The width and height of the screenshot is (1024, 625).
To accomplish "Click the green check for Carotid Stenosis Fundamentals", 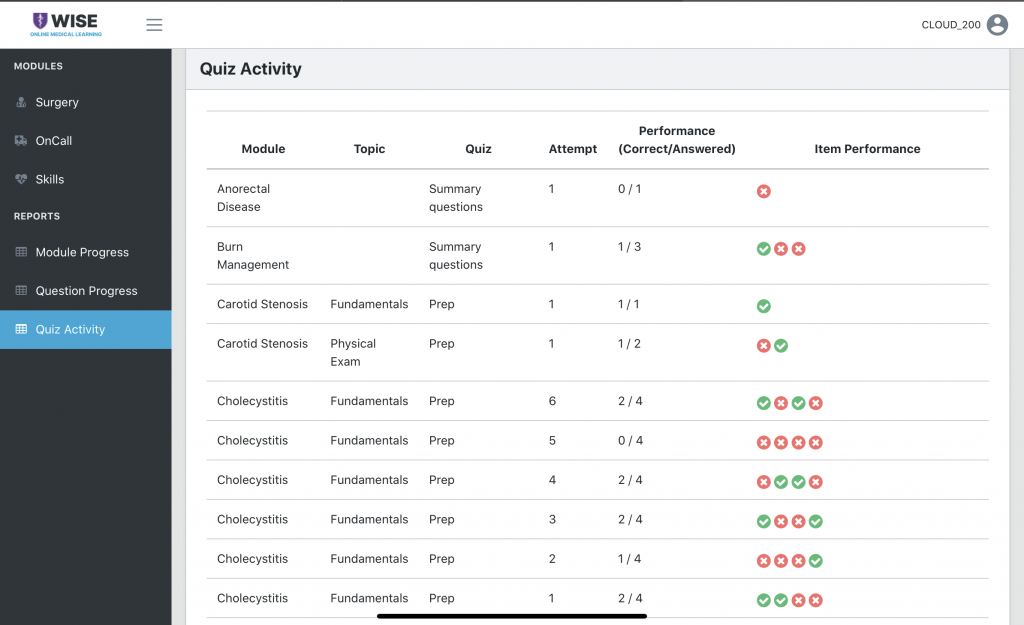I will 764,306.
